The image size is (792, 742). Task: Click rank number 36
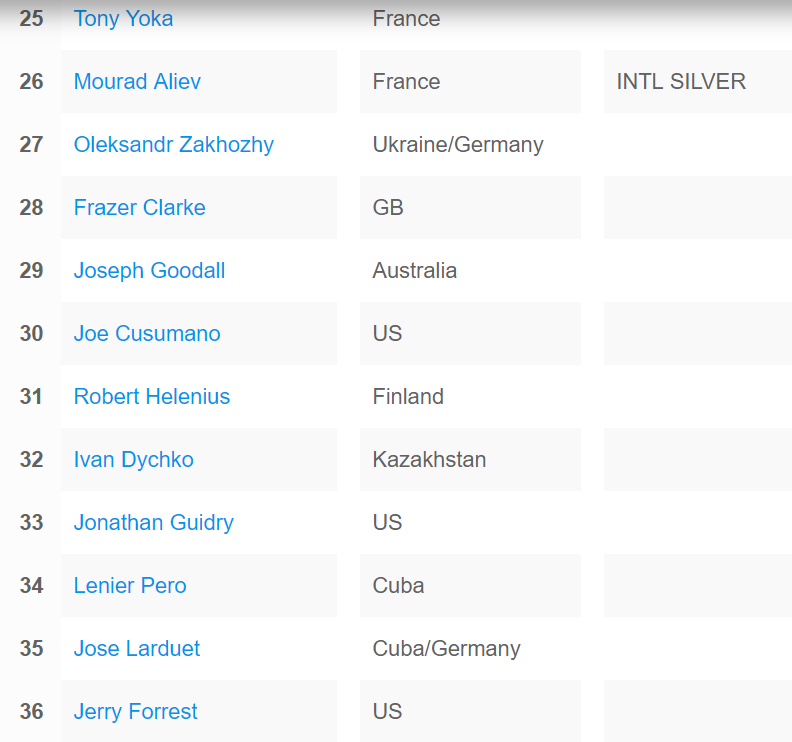pyautogui.click(x=32, y=712)
